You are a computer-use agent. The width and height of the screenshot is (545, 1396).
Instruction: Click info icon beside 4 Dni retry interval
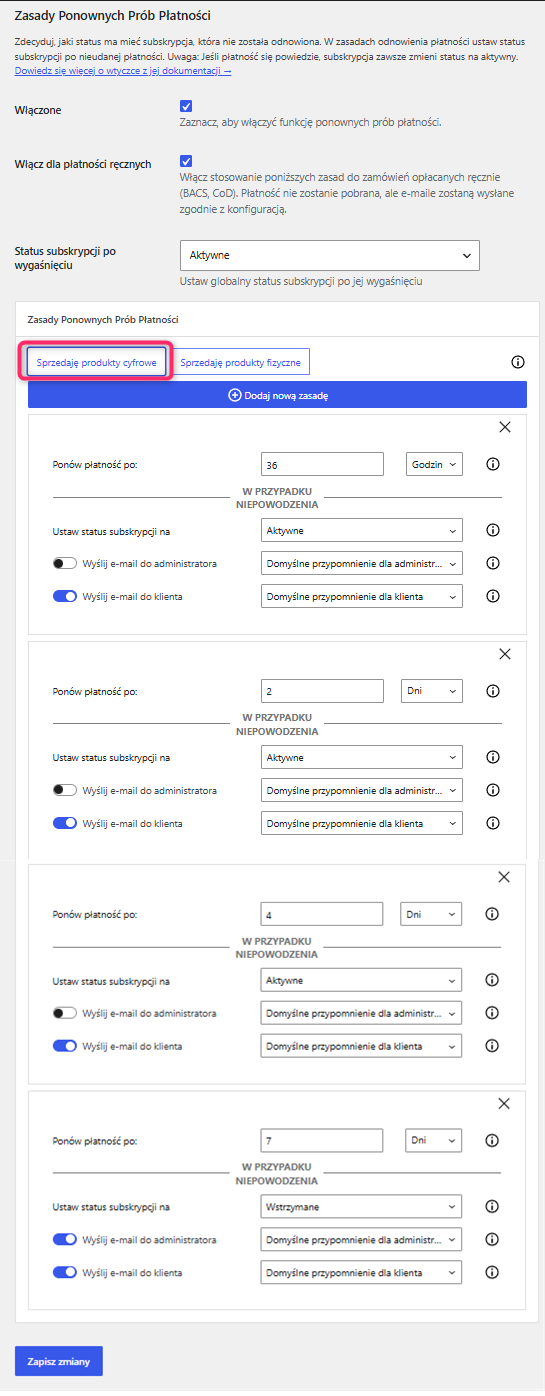[493, 914]
